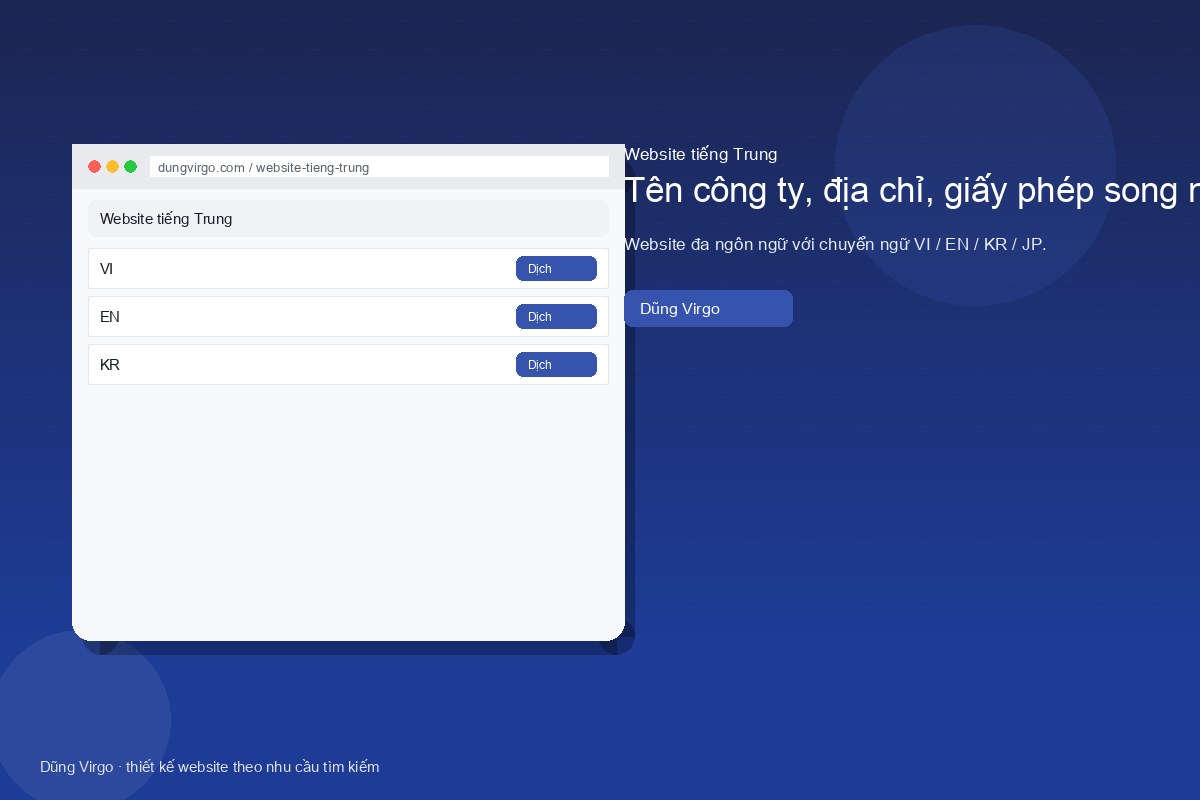Open the Dũng Virgo button
Viewport: 1200px width, 800px height.
[708, 309]
